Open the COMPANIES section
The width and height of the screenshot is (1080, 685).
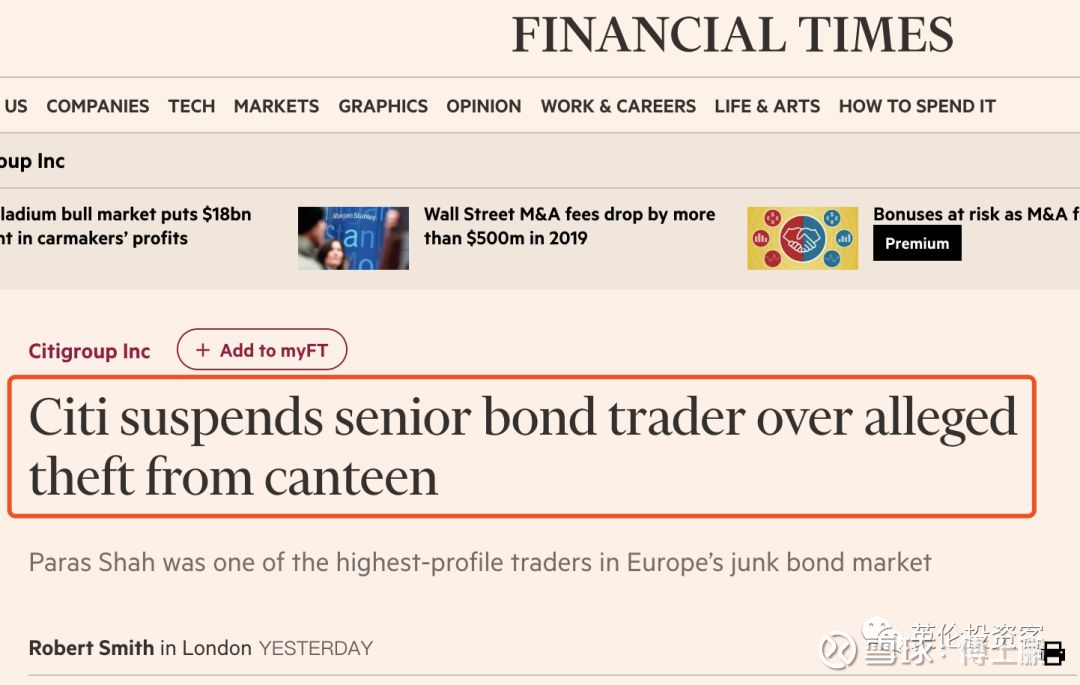(98, 106)
